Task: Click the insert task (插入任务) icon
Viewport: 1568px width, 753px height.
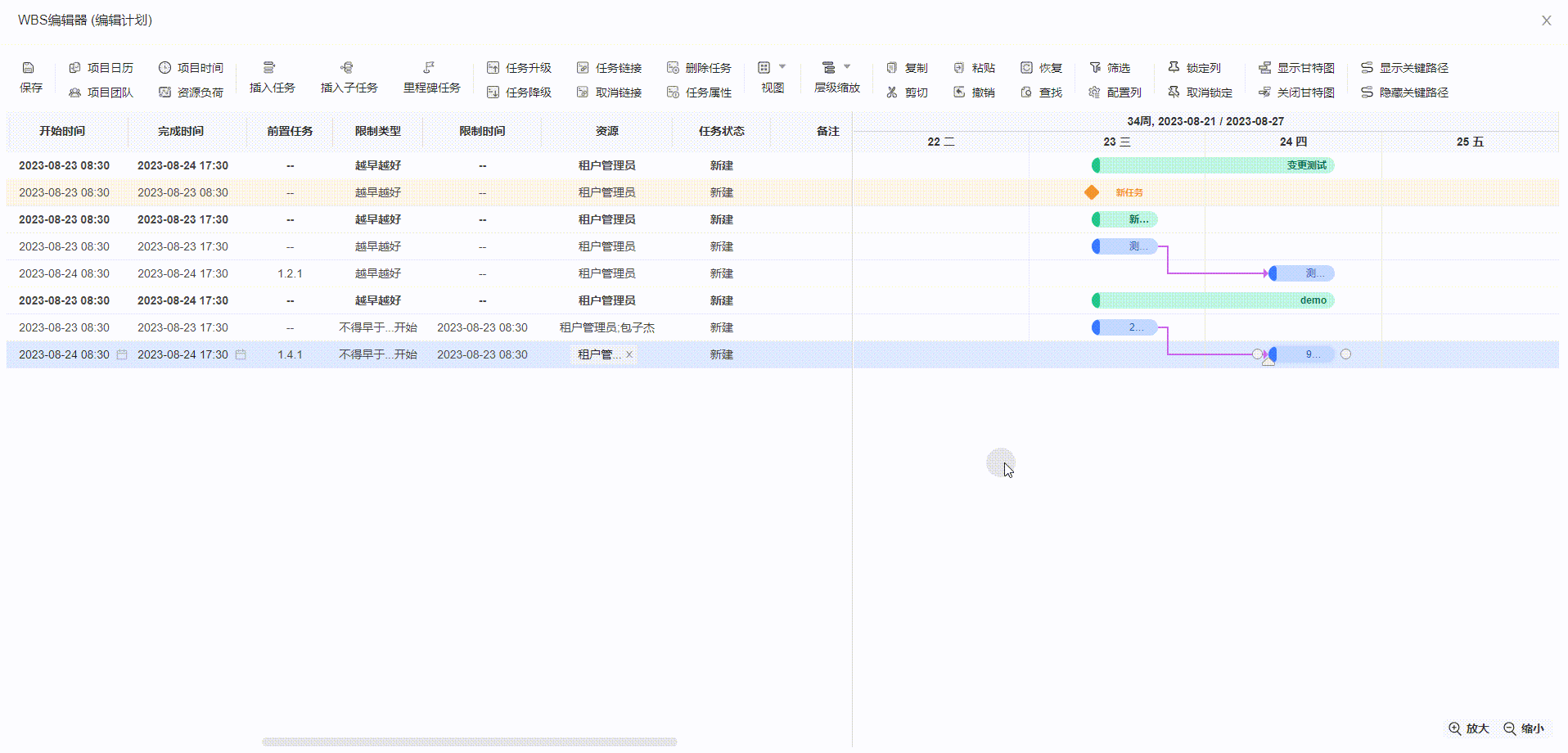Action: click(x=269, y=68)
